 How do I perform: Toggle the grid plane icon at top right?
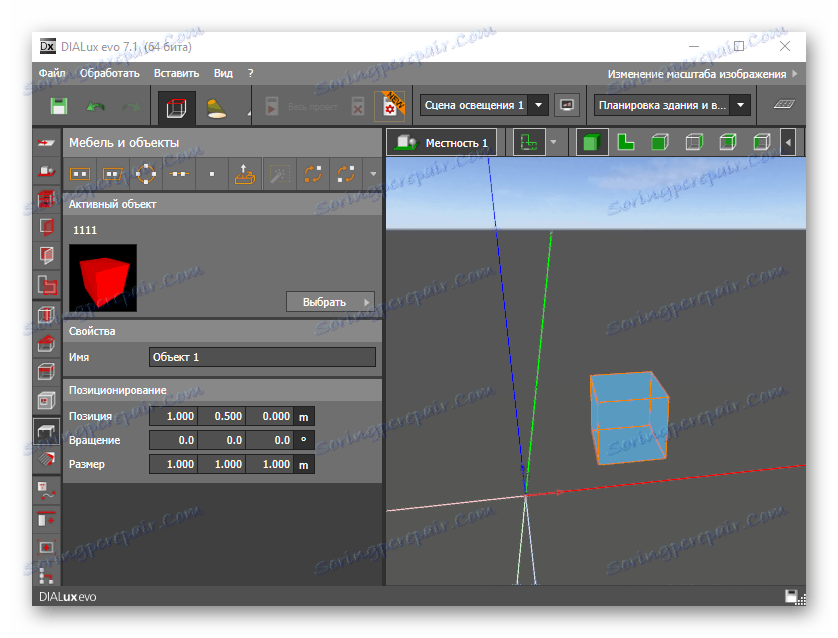tap(782, 105)
